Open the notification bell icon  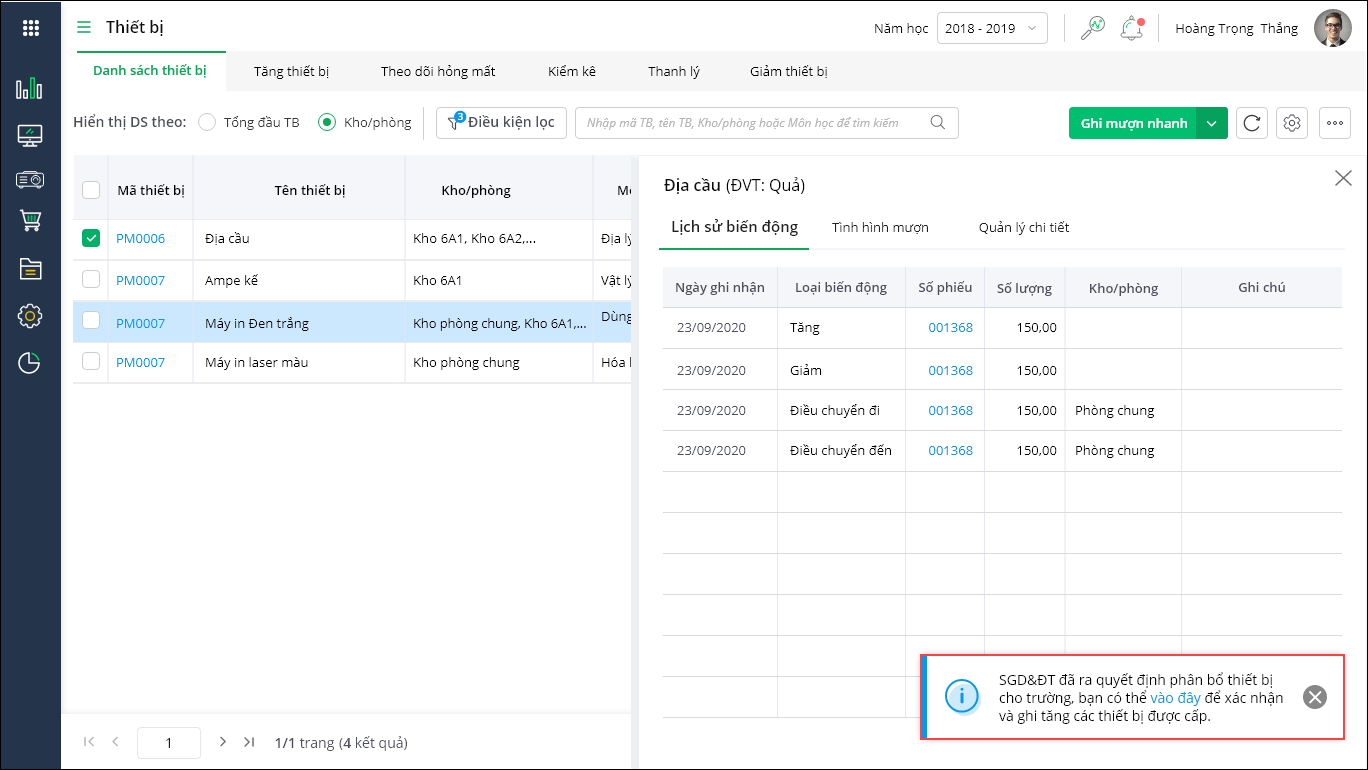pos(1131,28)
